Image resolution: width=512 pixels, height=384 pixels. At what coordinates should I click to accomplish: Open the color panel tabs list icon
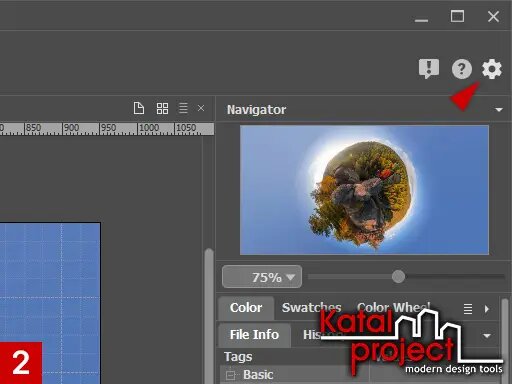point(468,309)
